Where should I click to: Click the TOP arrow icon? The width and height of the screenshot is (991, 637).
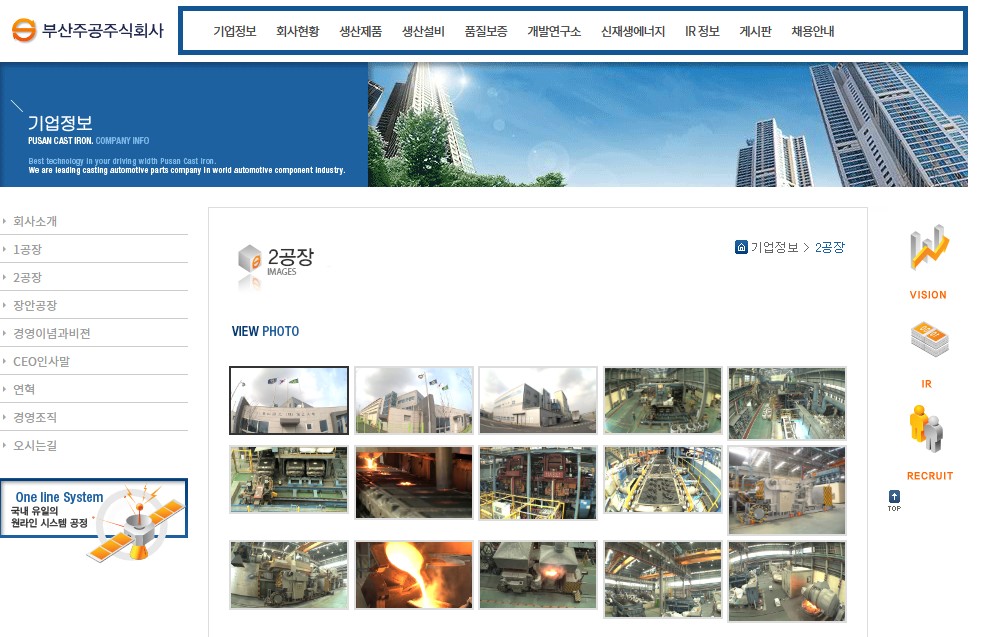(x=894, y=497)
